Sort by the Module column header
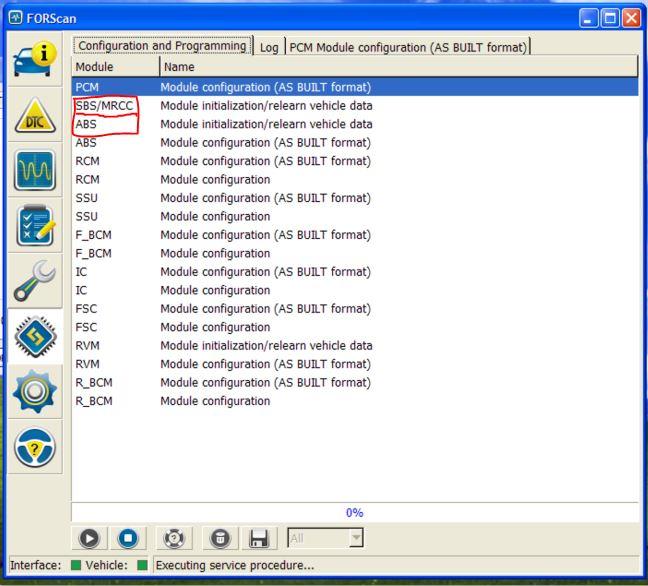Viewport: 648px width, 586px height. 115,67
